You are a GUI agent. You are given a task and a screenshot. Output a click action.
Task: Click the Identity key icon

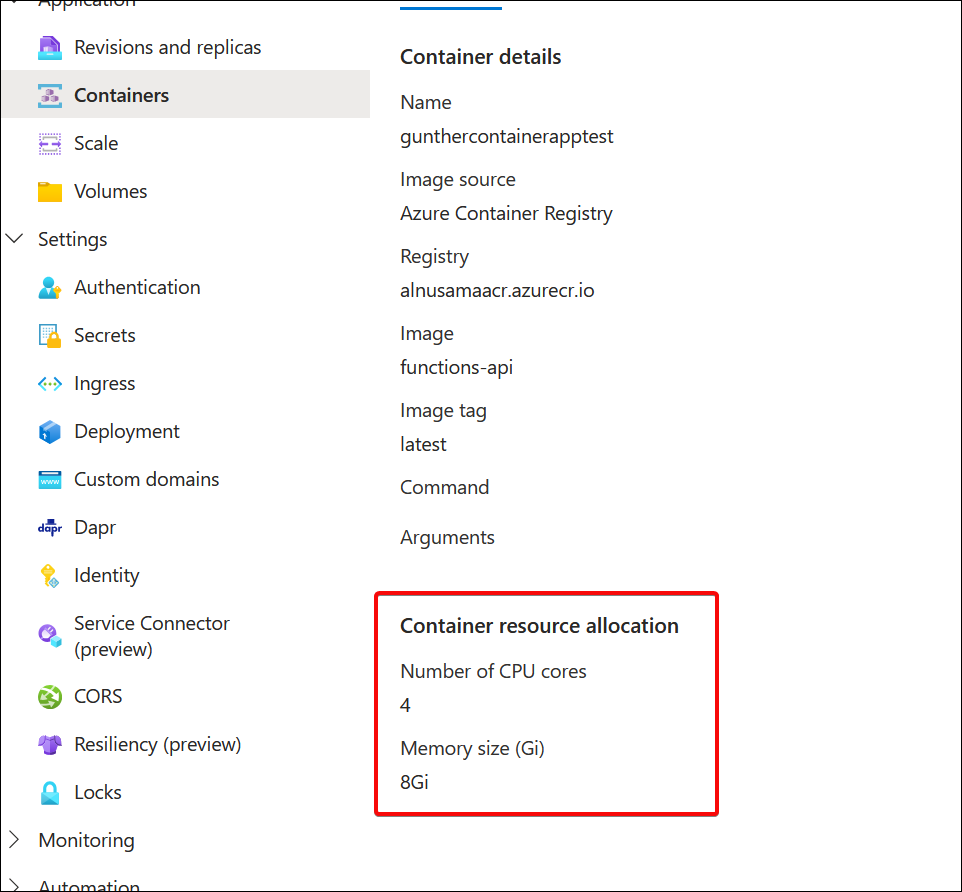50,575
